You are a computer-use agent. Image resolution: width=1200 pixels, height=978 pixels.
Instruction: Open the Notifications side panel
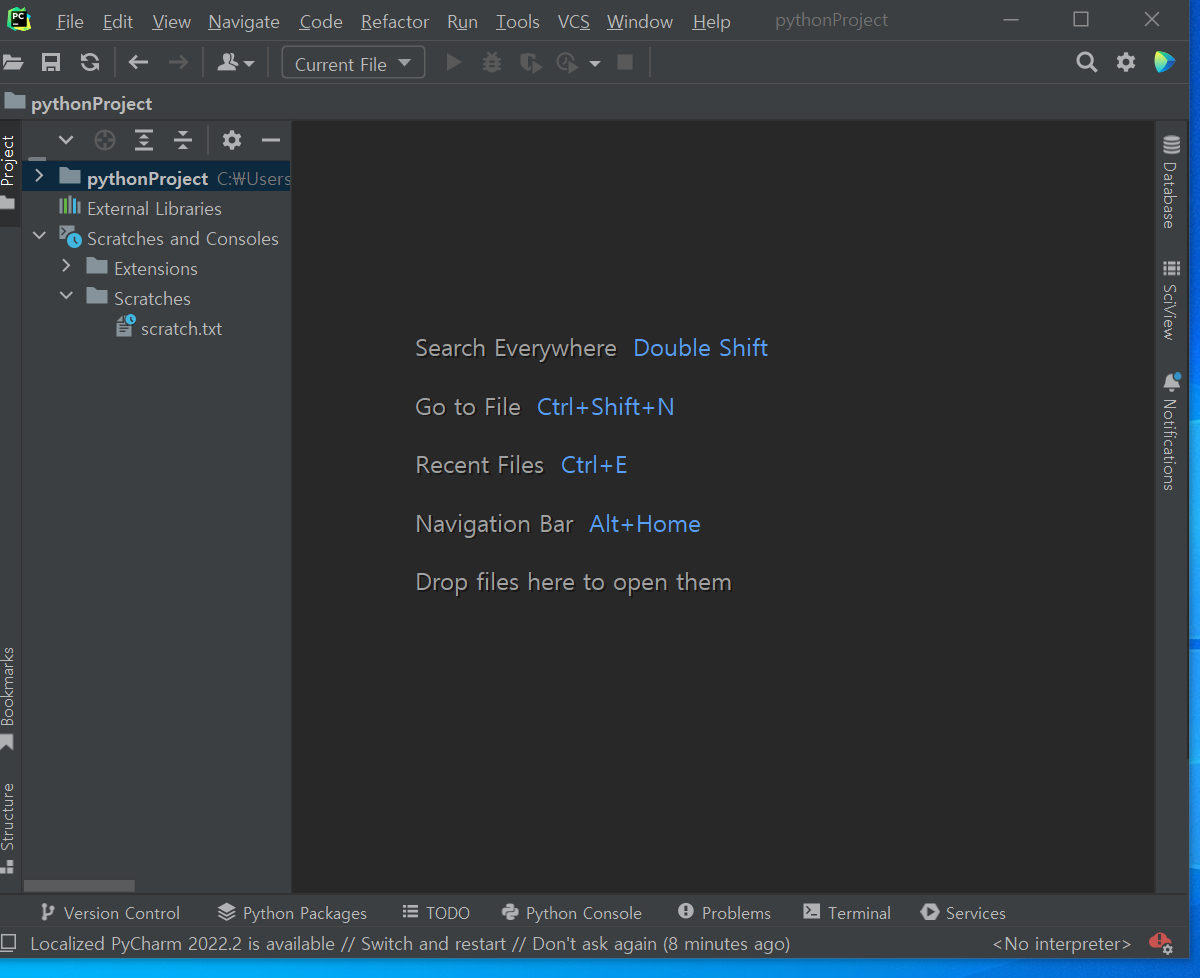1170,432
